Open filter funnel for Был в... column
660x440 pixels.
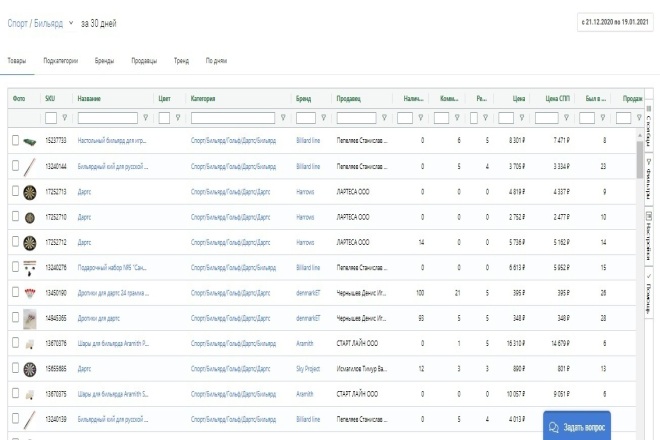tap(603, 118)
